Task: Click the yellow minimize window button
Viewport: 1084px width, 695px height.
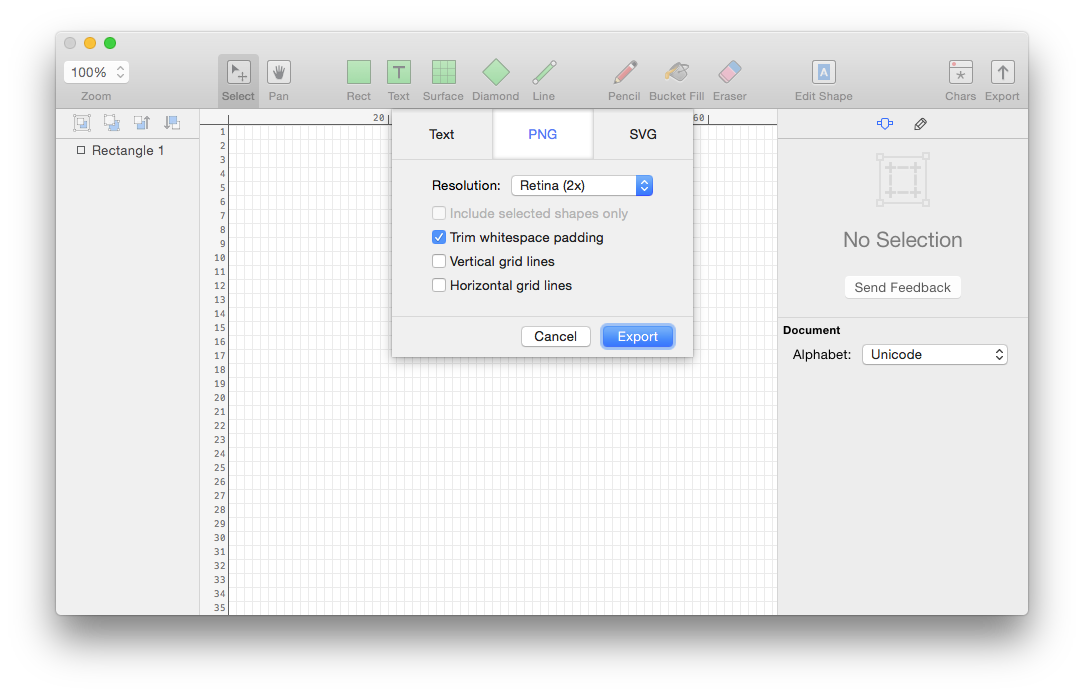Action: point(90,43)
